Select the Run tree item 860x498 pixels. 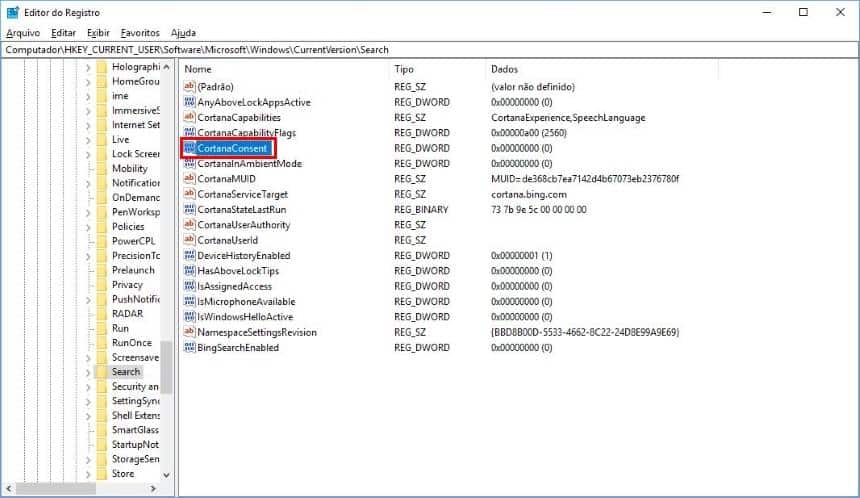pyautogui.click(x=120, y=329)
